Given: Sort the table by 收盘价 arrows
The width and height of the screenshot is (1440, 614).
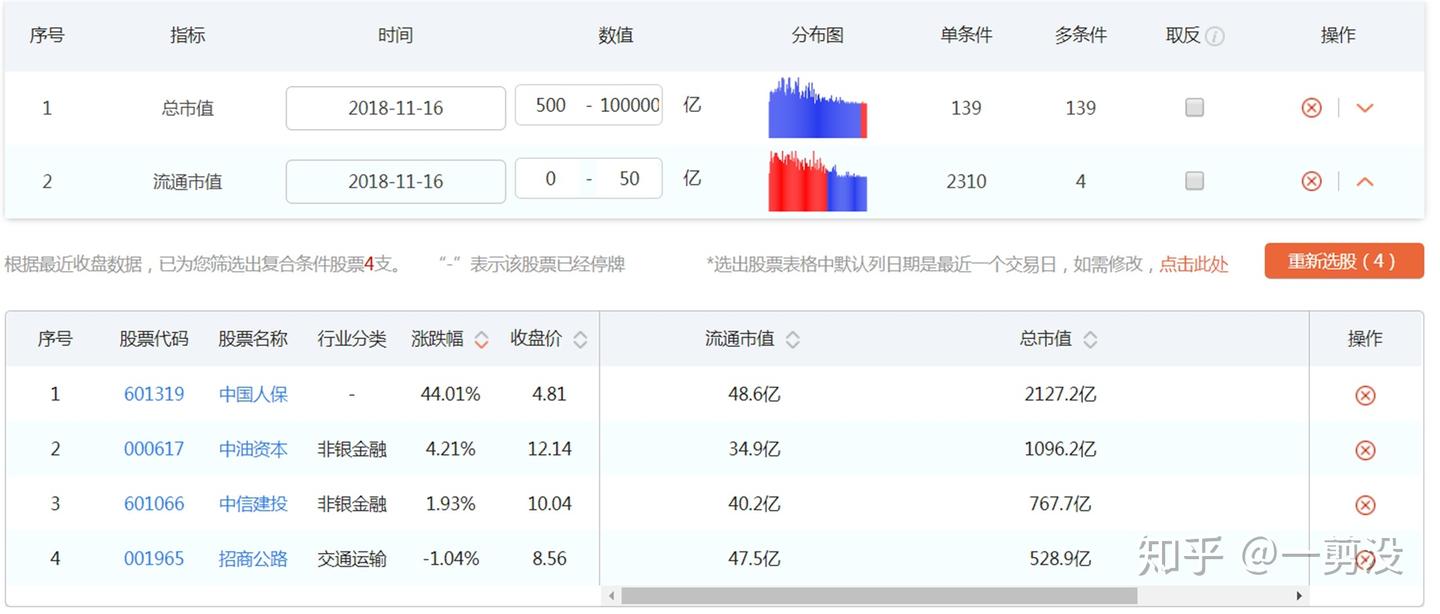Looking at the screenshot, I should (x=579, y=339).
